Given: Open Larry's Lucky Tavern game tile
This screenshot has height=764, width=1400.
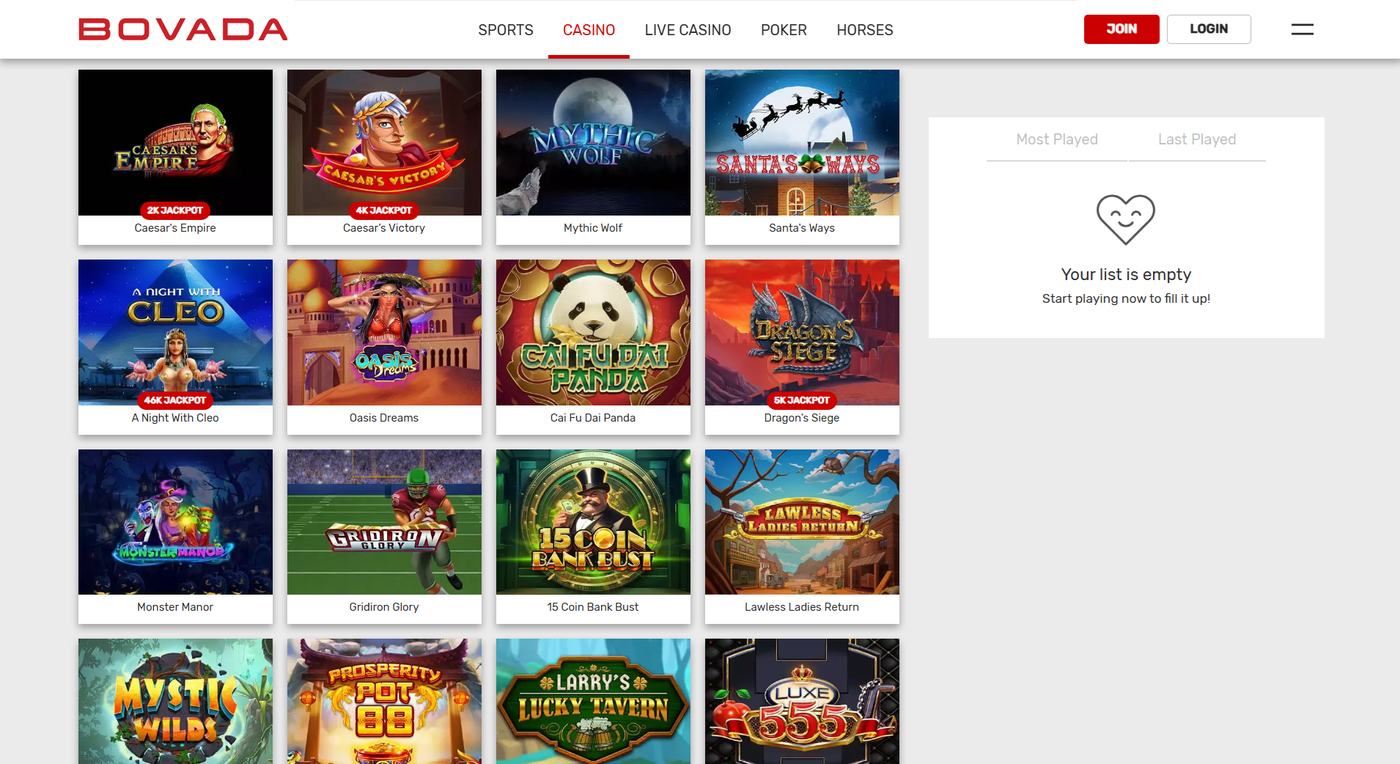Looking at the screenshot, I should tap(593, 701).
